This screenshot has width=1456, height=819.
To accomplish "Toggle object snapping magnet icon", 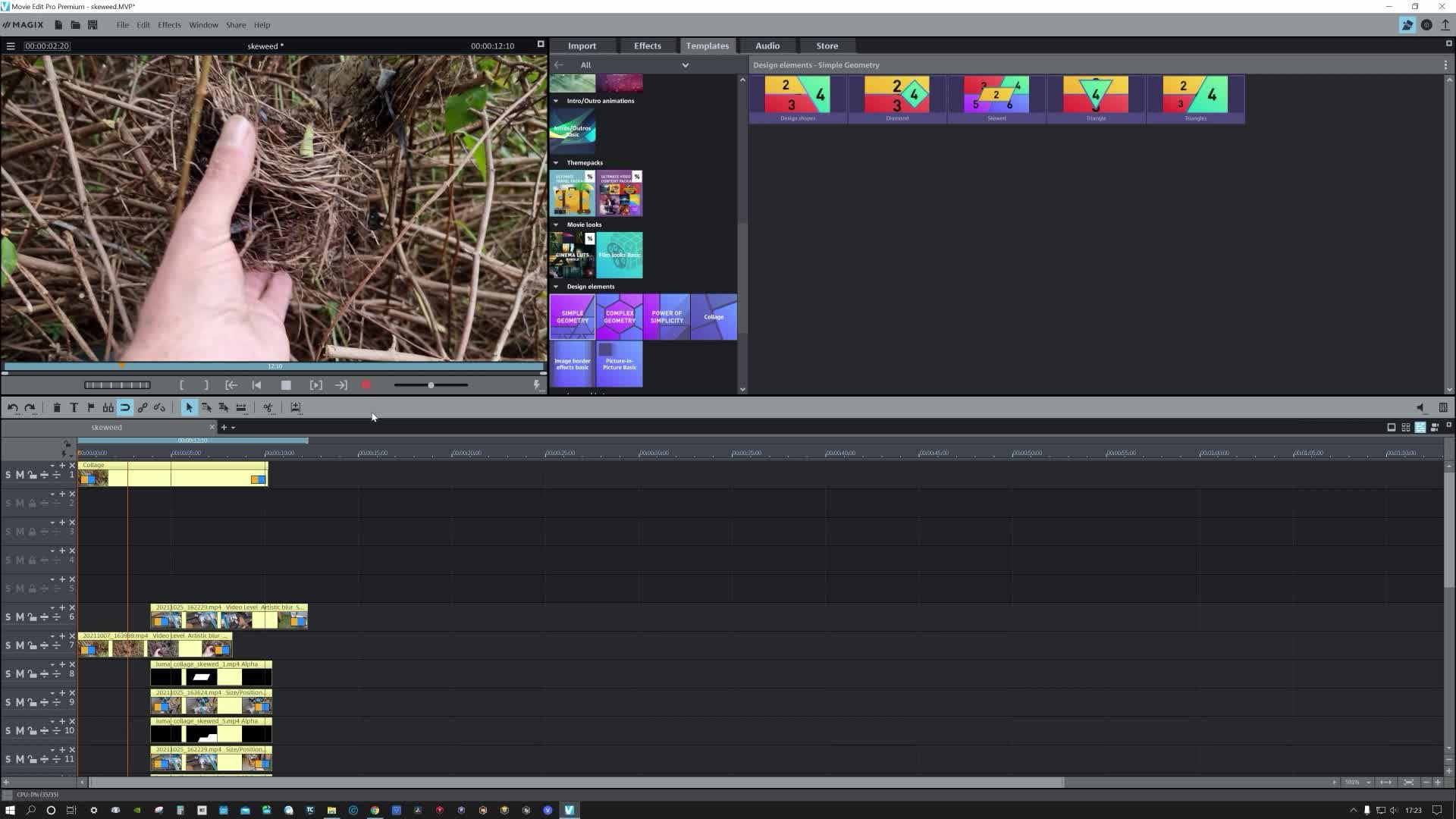I will [x=125, y=408].
